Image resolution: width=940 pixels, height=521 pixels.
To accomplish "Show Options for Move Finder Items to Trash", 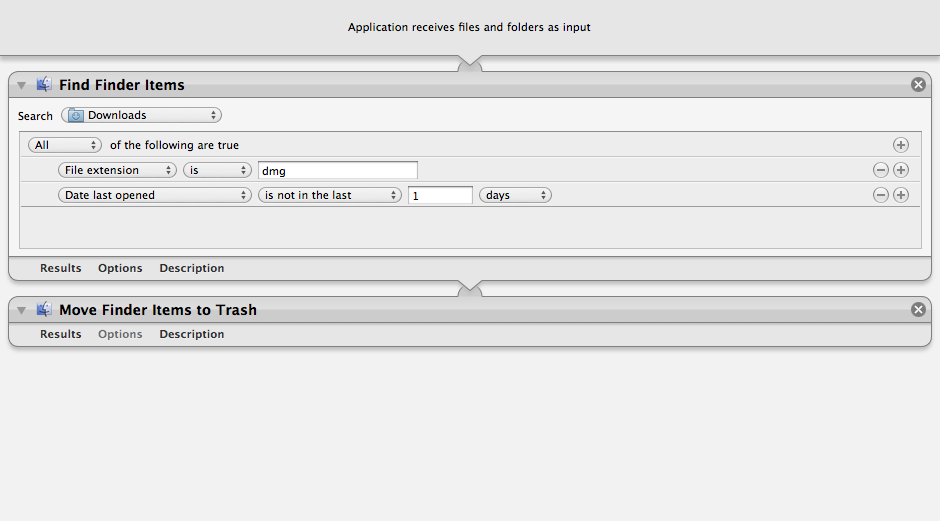I will [120, 335].
